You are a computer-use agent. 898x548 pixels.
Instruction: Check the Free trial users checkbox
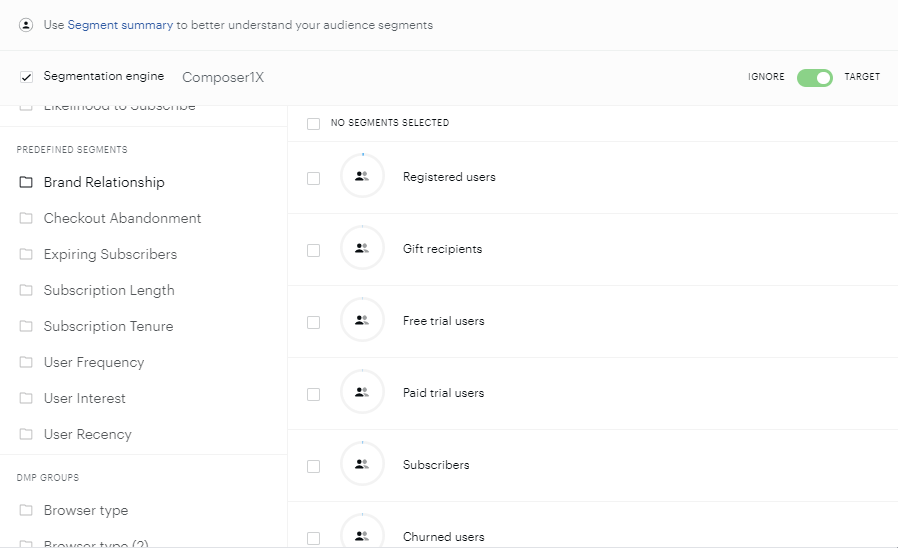(313, 322)
